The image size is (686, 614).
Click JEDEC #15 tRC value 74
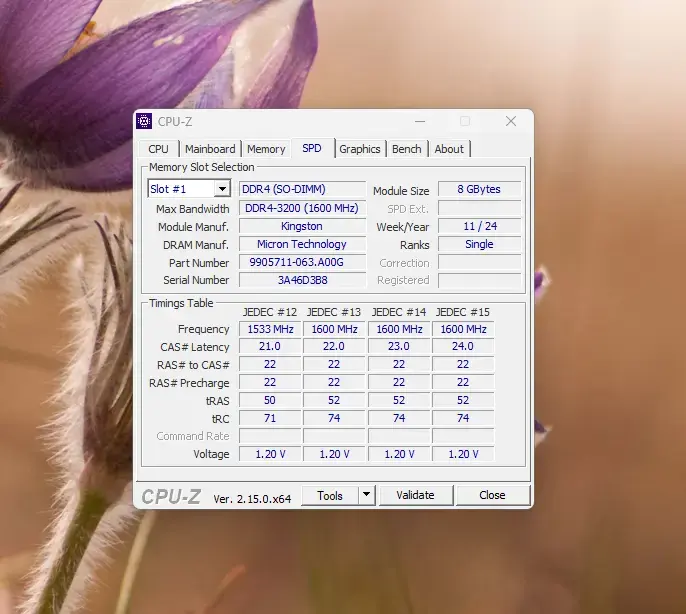point(463,418)
